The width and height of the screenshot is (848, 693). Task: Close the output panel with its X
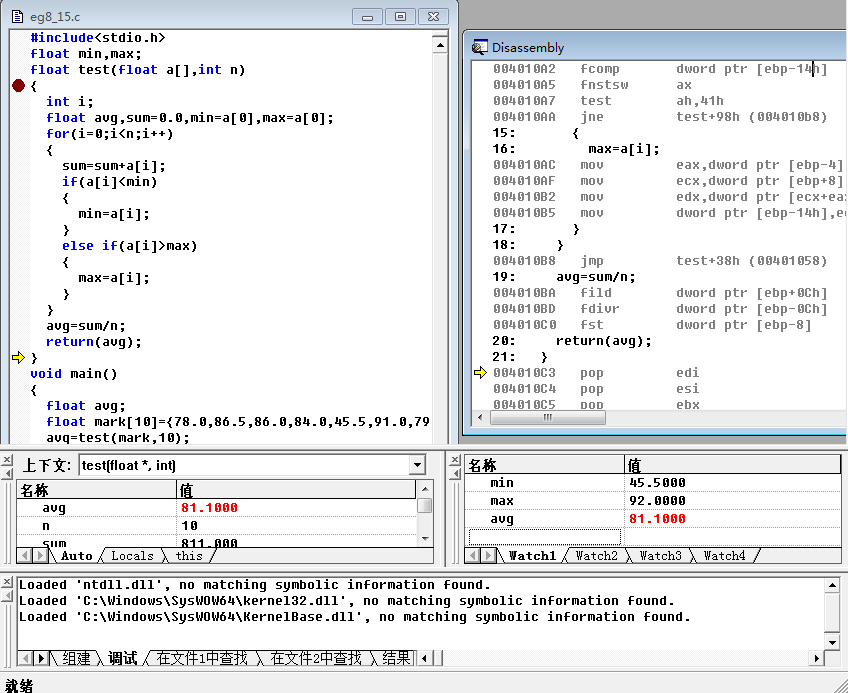7,583
